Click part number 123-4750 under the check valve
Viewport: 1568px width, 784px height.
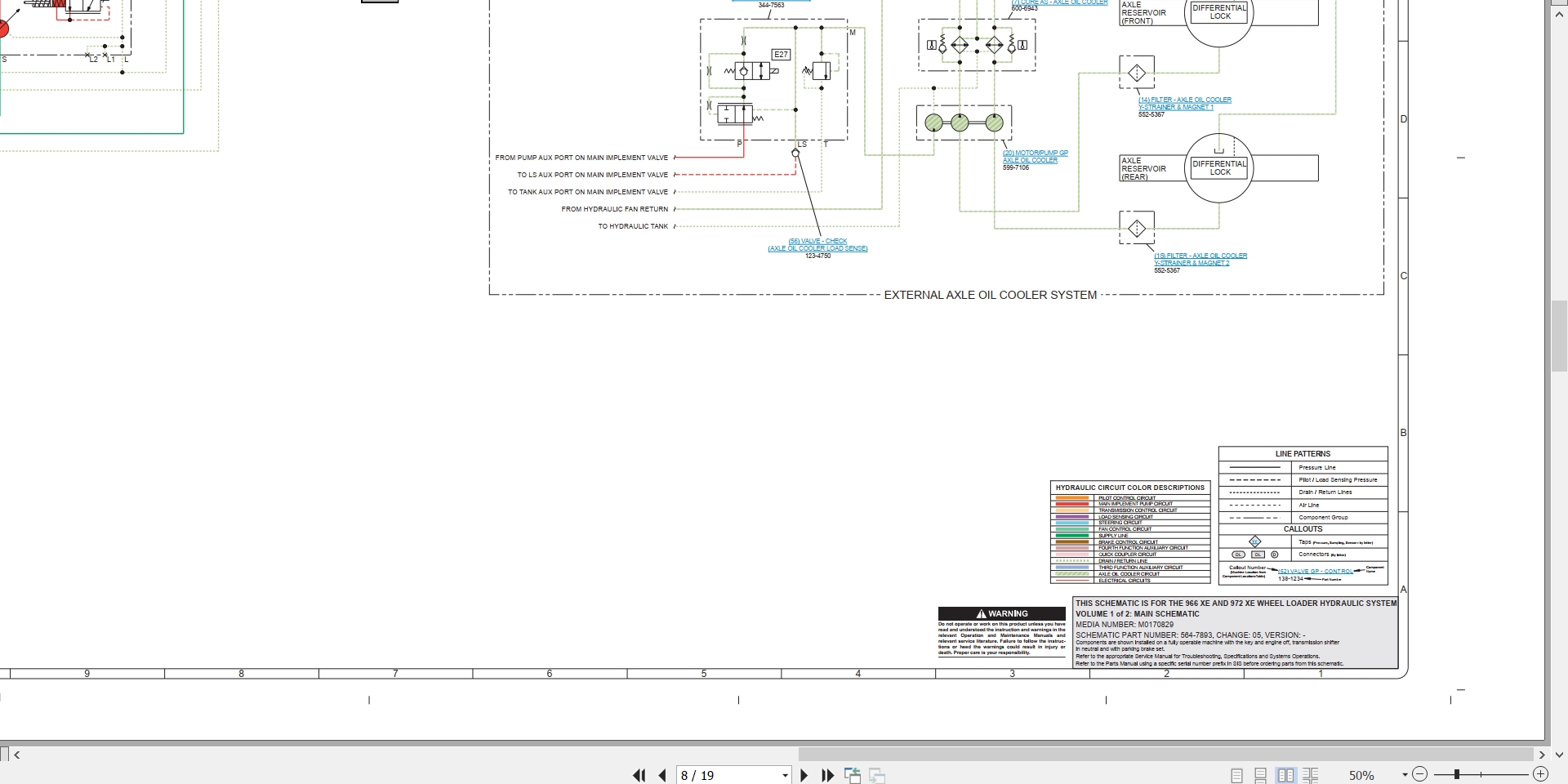[x=817, y=256]
